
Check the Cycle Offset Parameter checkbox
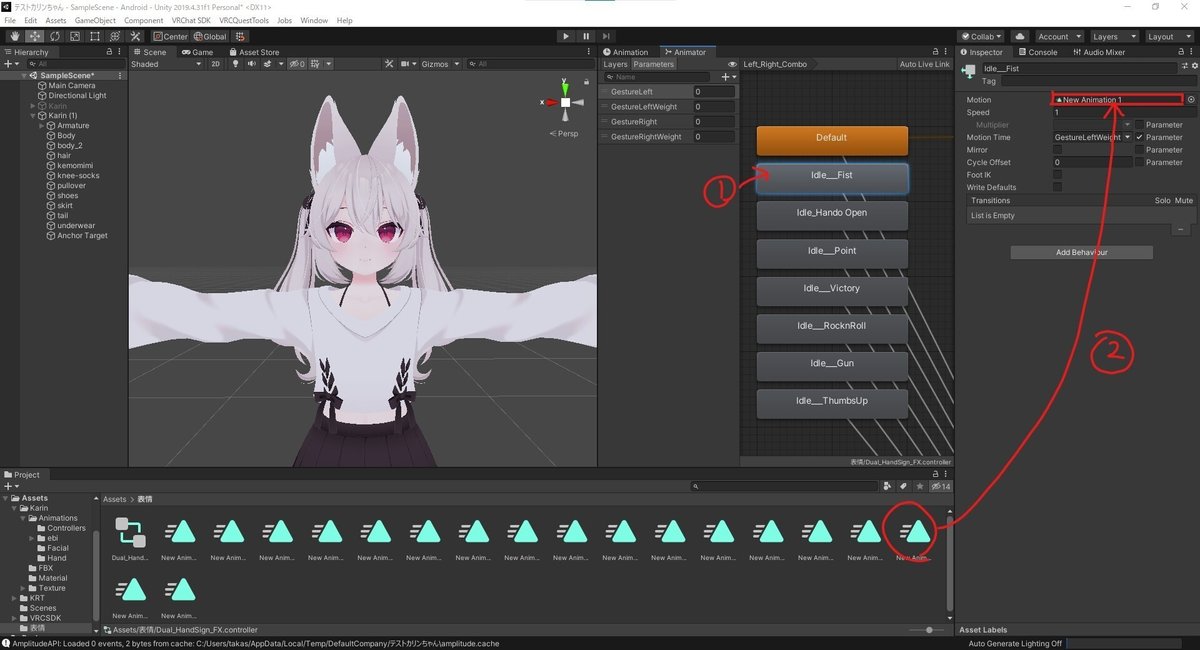[1140, 162]
